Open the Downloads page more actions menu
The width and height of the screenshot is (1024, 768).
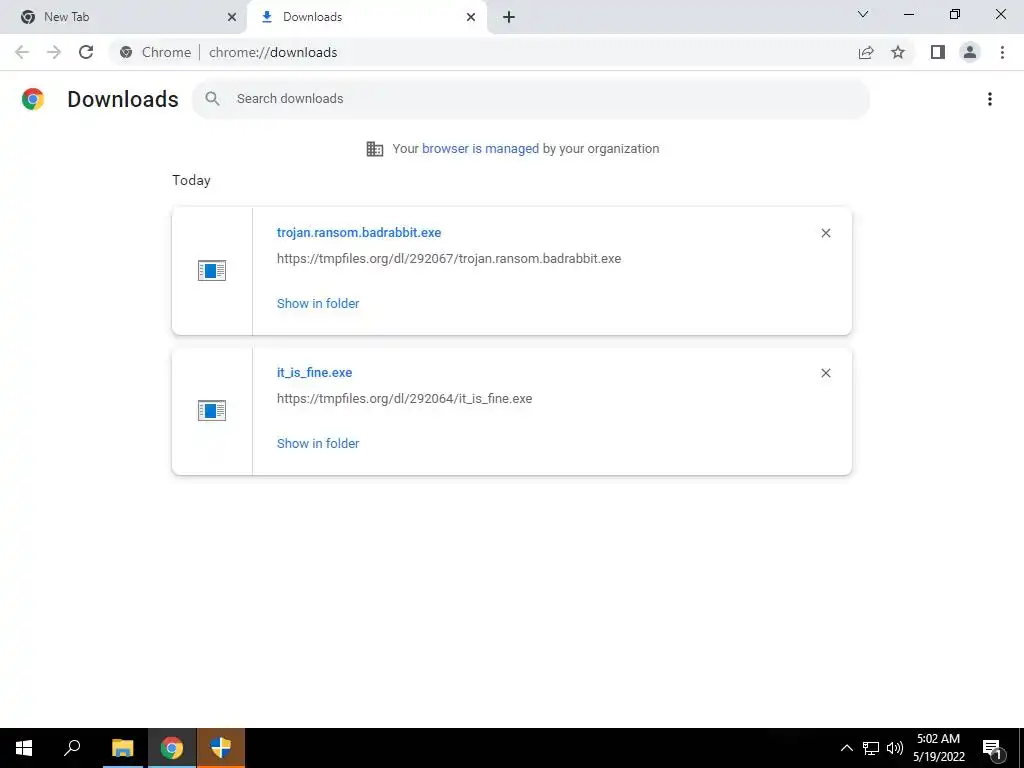point(989,99)
